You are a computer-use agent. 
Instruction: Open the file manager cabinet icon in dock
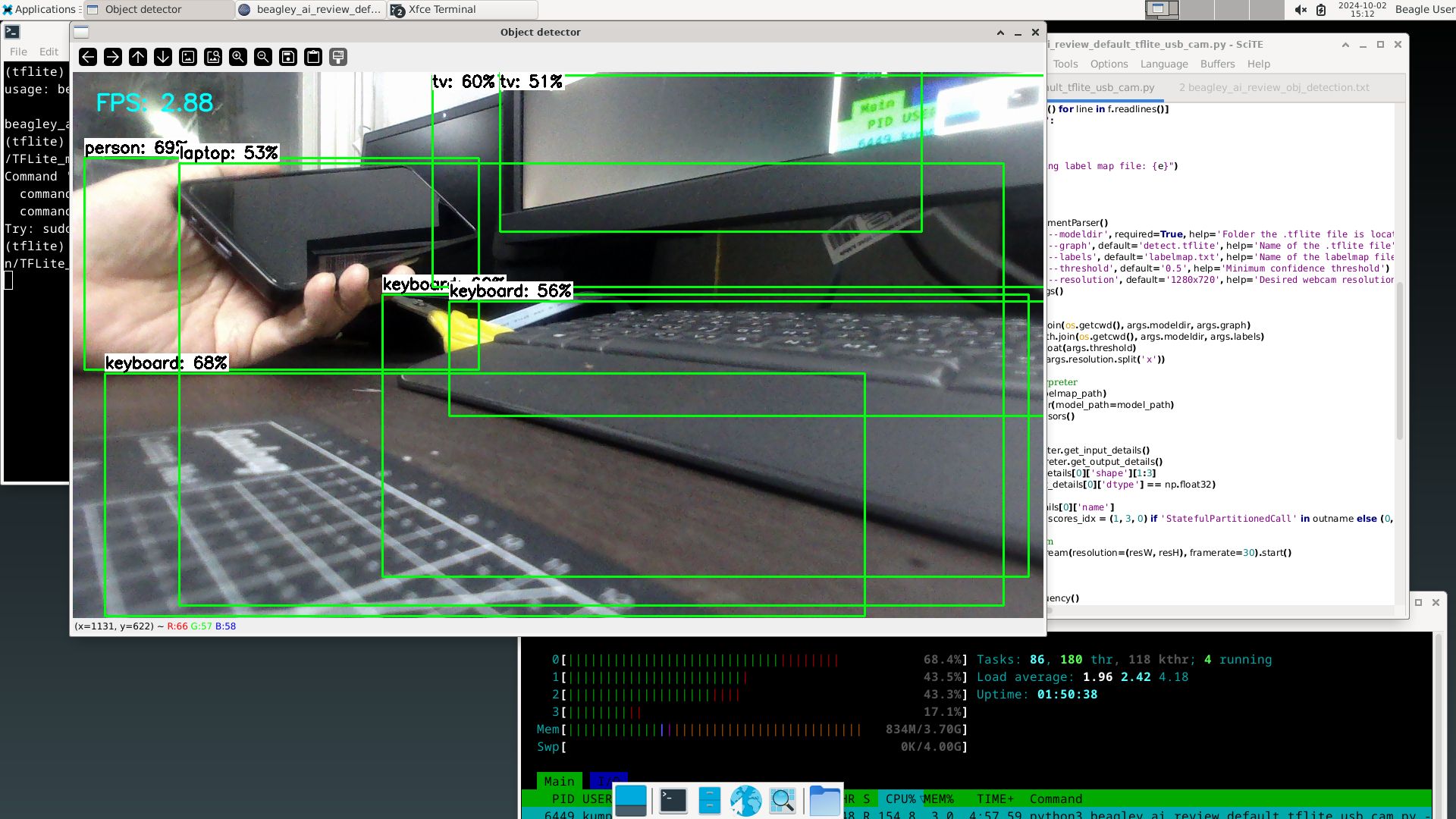pos(710,801)
